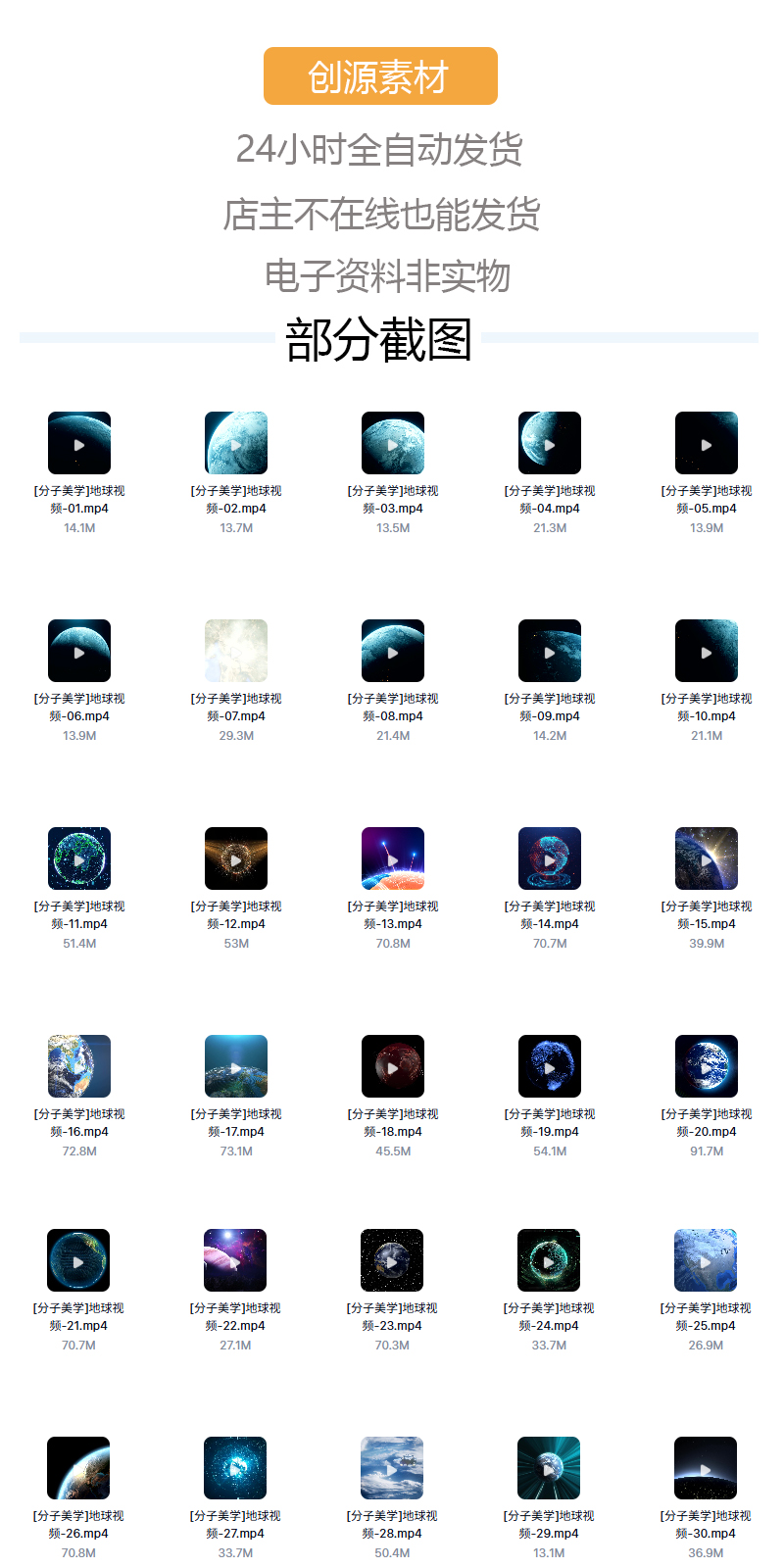Select the file name 频-20.mp4
Screen dimensions: 784x1568
point(707,1132)
